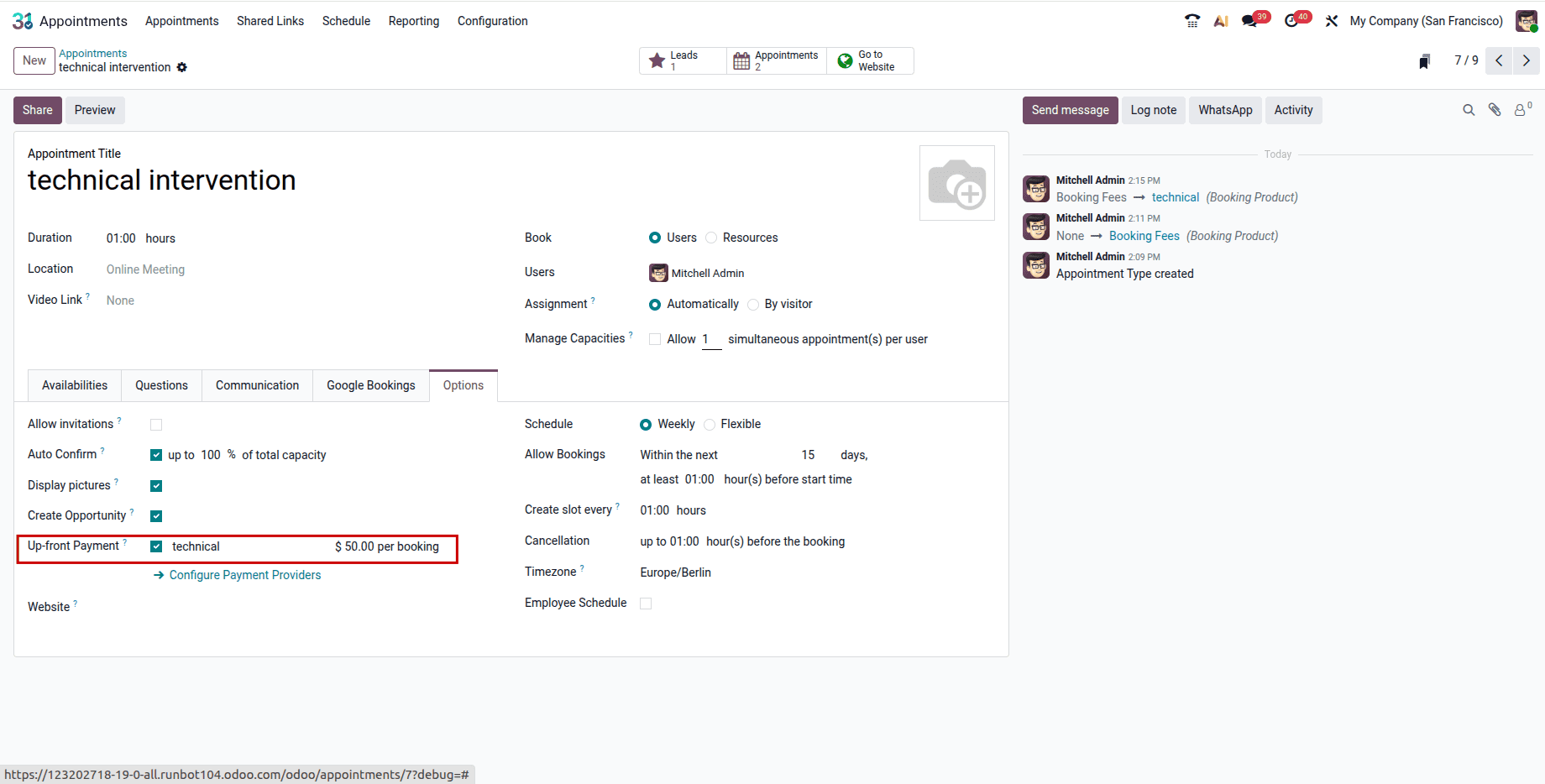This screenshot has width=1545, height=784.
Task: Open the AI assistant icon
Action: coord(1221,21)
